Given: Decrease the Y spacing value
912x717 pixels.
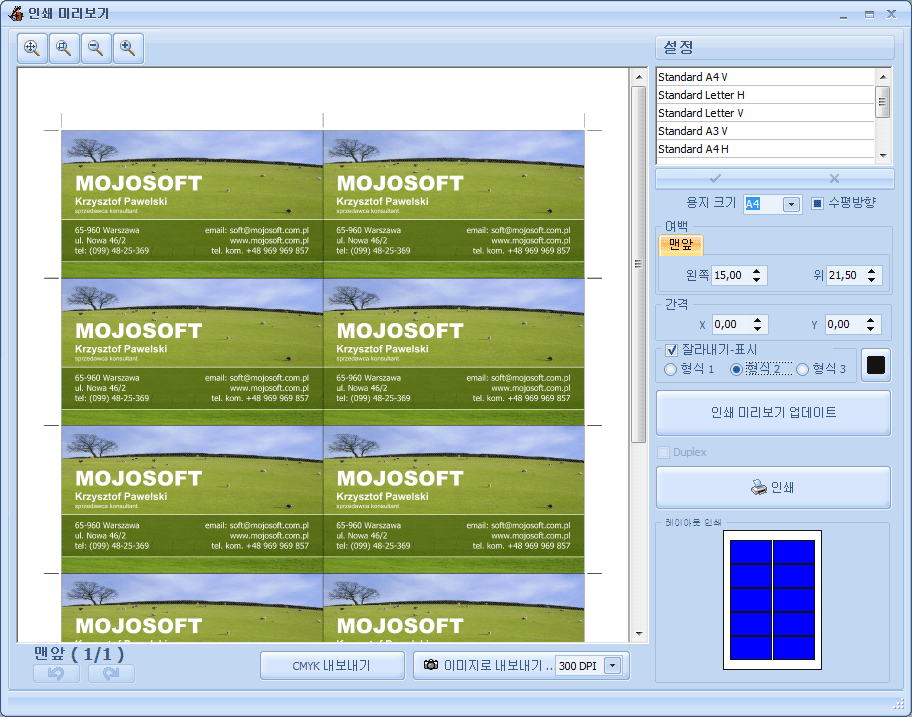Looking at the screenshot, I should [870, 329].
